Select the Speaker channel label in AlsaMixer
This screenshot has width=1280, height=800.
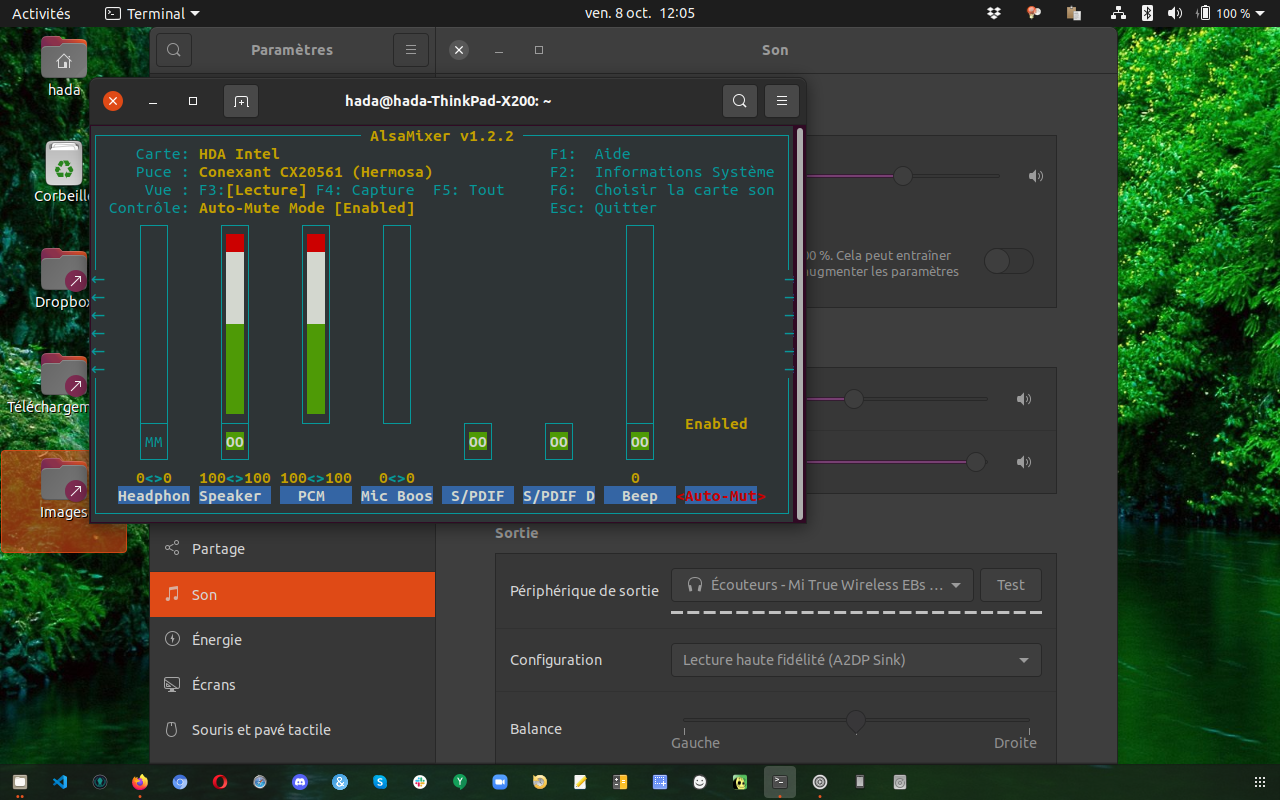tap(235, 496)
